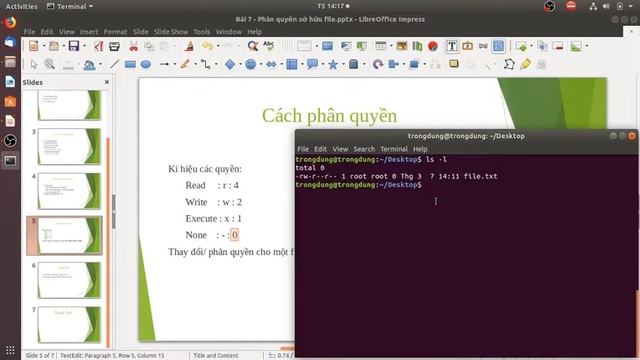Viewport: 640px width, 360px height.
Task: Click the Print icon in toolbar
Action: pyautogui.click(x=114, y=46)
